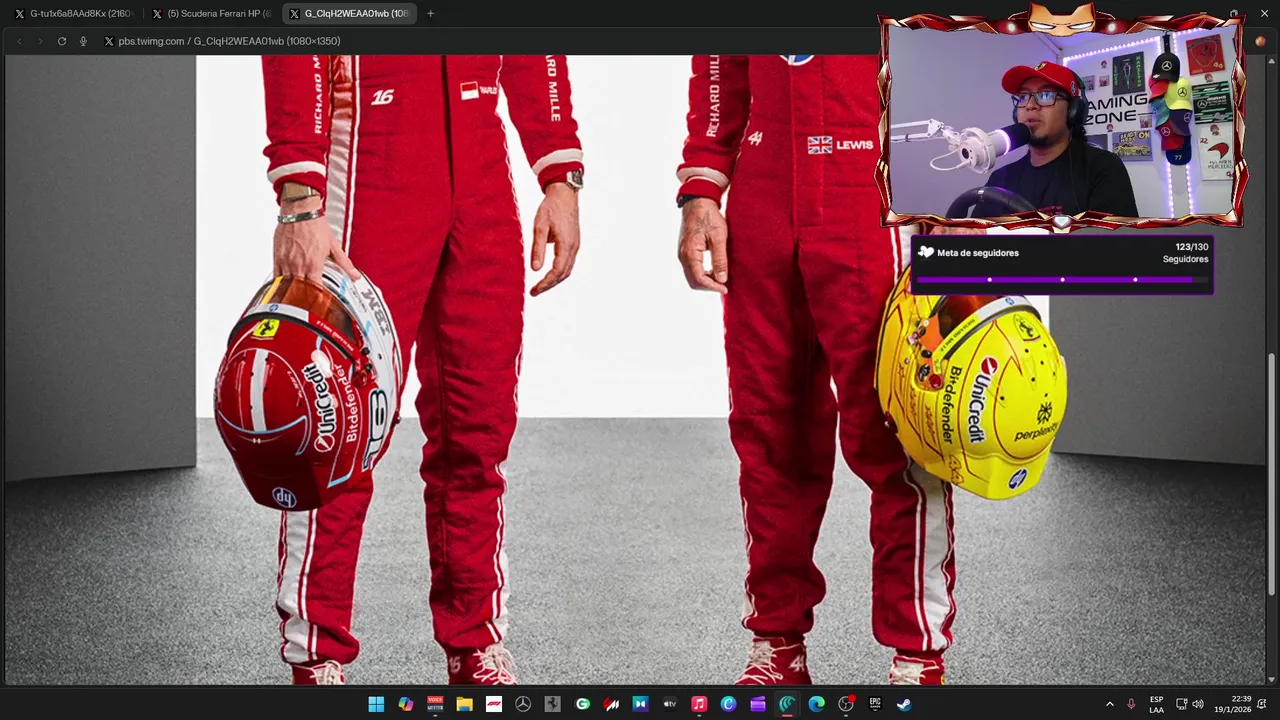The width and height of the screenshot is (1280, 720).
Task: Open OBS Studio from the taskbar
Action: click(846, 704)
